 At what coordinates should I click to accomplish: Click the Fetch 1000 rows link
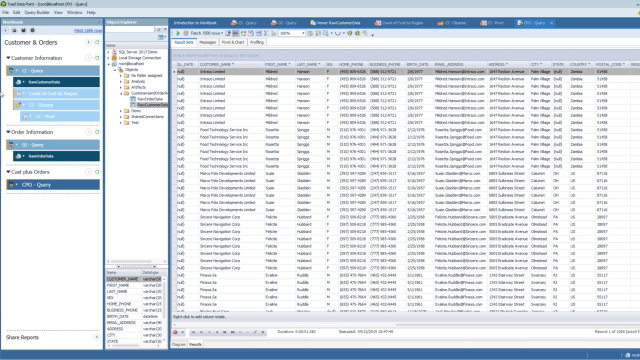pyautogui.click(x=88, y=31)
